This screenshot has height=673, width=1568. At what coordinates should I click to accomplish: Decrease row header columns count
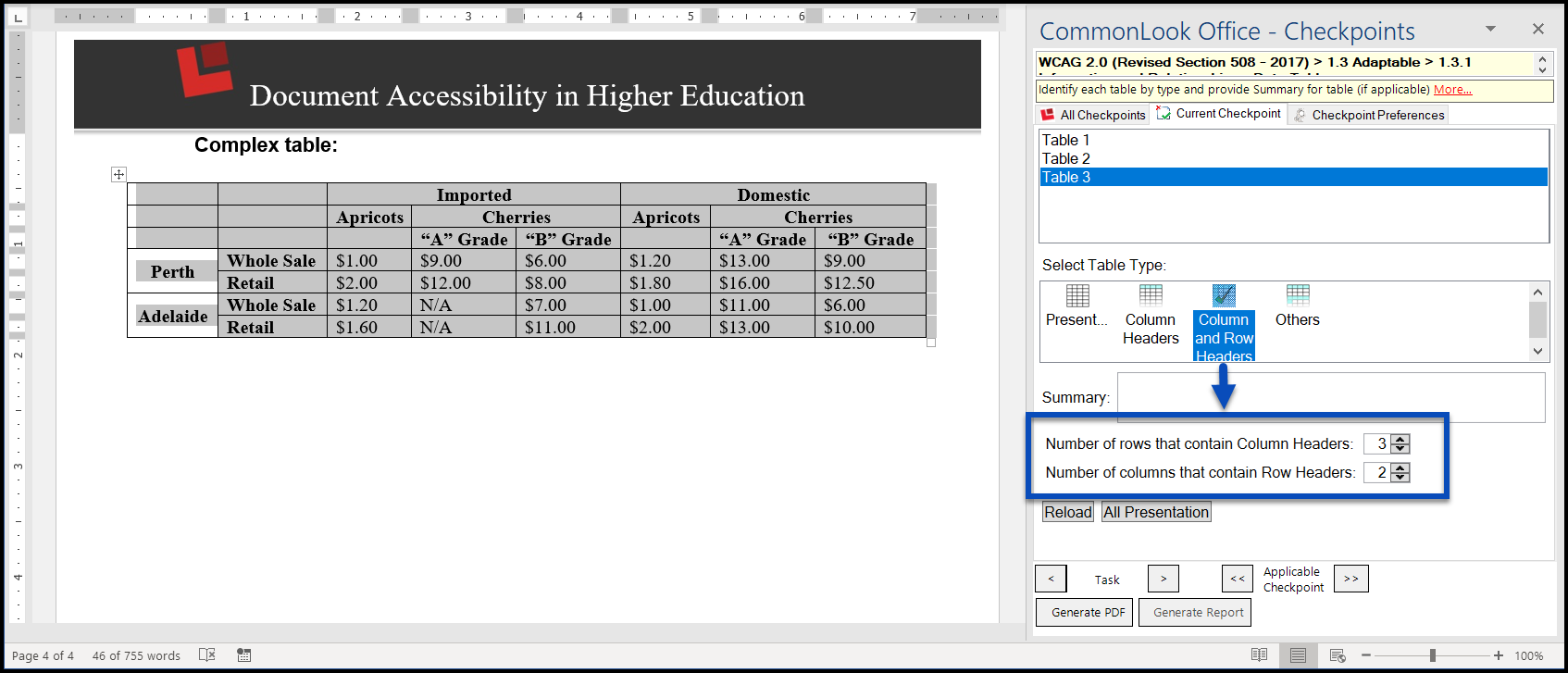pyautogui.click(x=1400, y=478)
